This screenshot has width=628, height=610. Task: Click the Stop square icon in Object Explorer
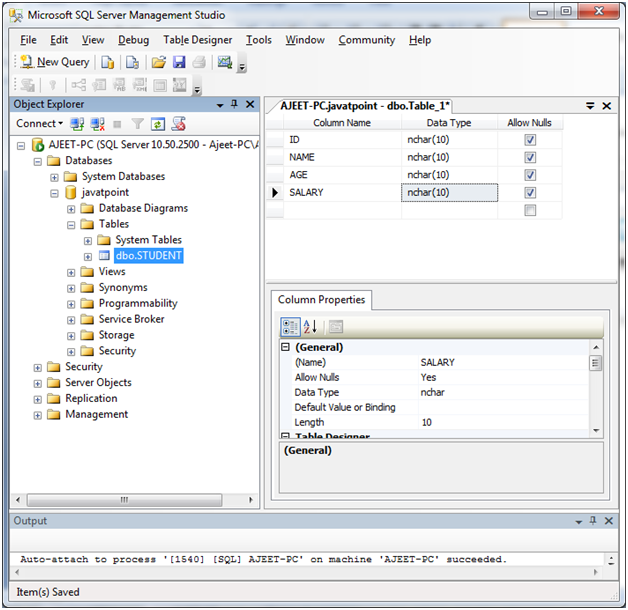coord(117,125)
